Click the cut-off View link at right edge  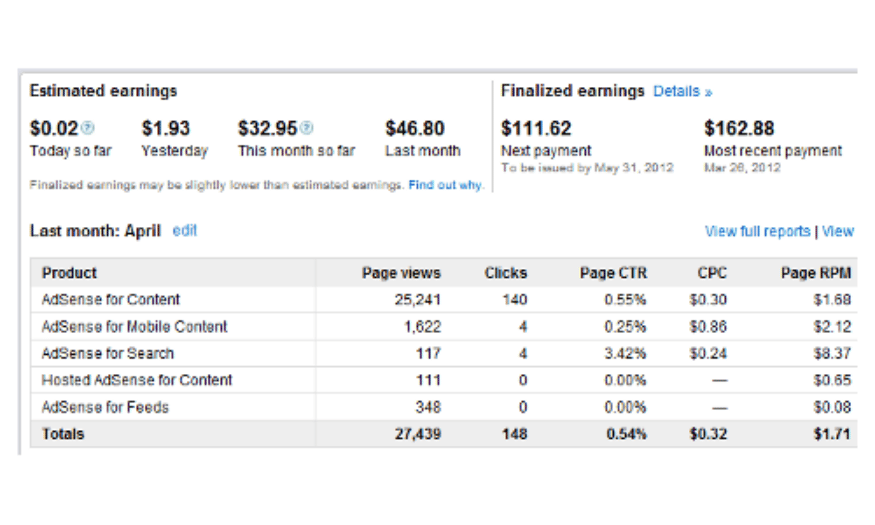click(x=838, y=231)
